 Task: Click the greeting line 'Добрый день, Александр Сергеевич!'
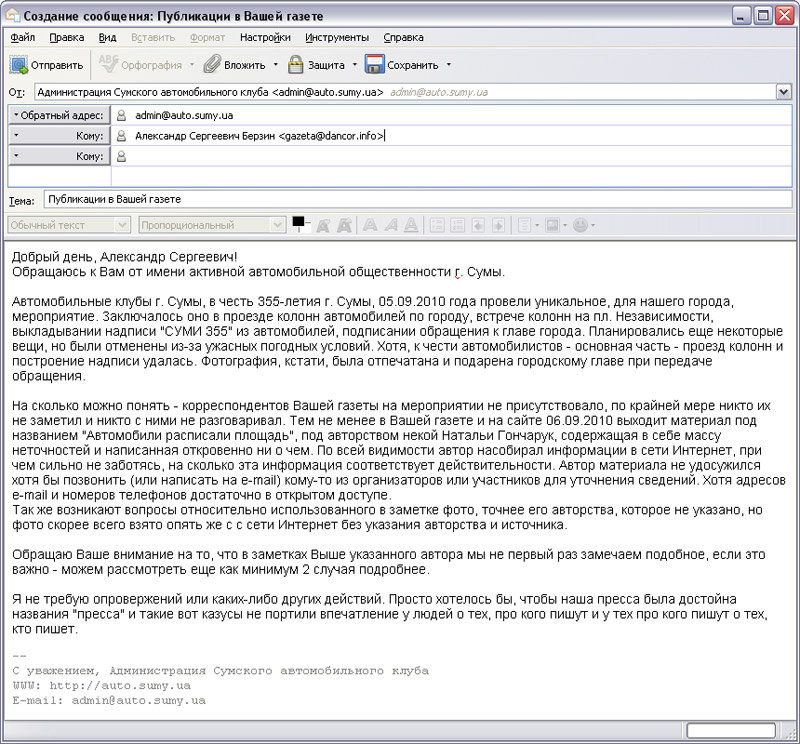click(x=124, y=257)
